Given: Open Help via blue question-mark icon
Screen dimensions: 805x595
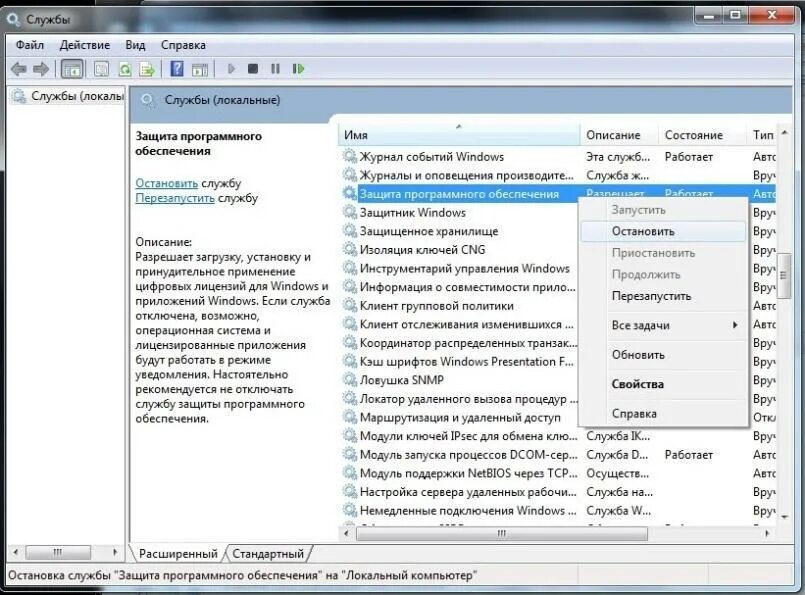Looking at the screenshot, I should pos(177,68).
